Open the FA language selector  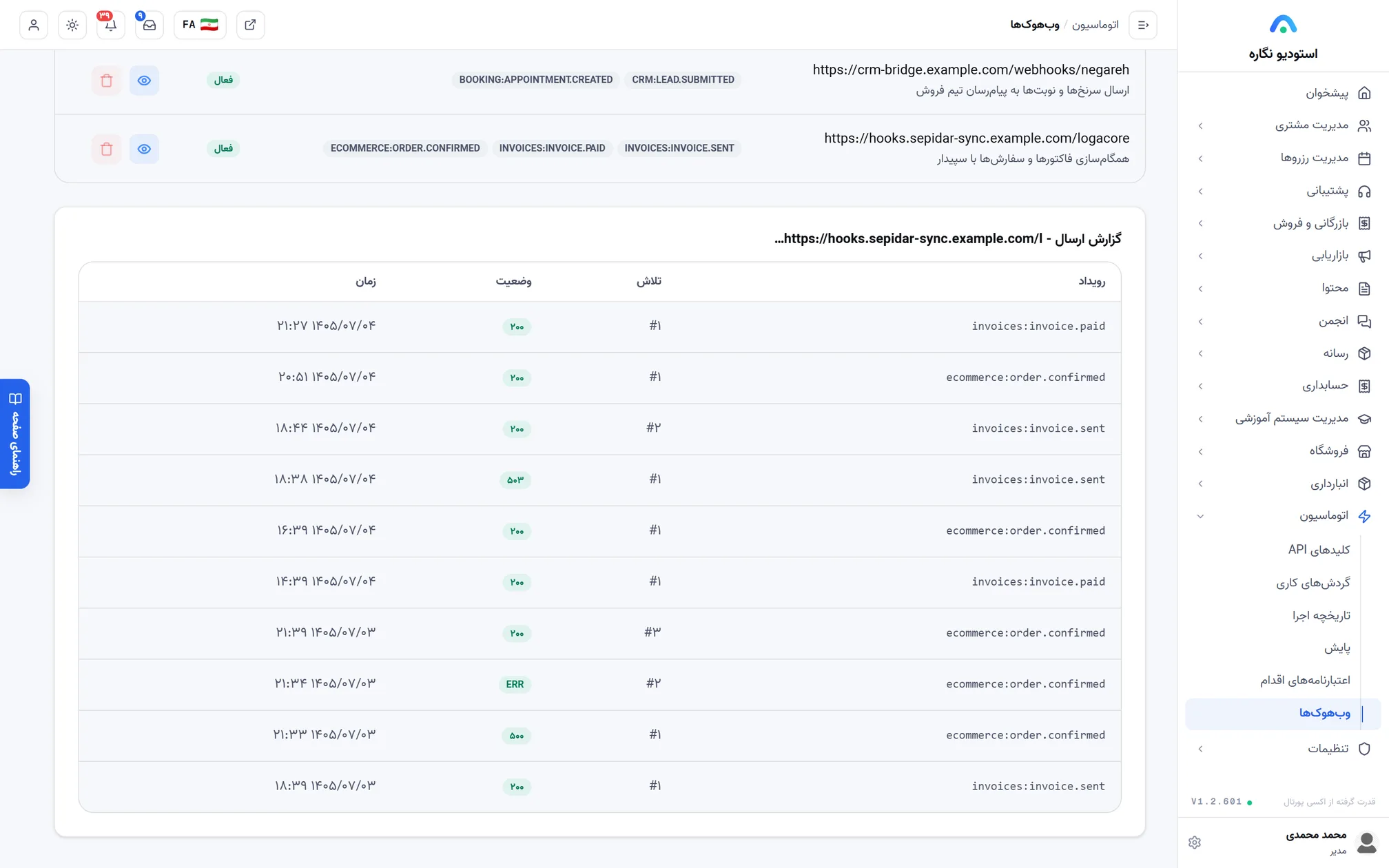click(200, 25)
